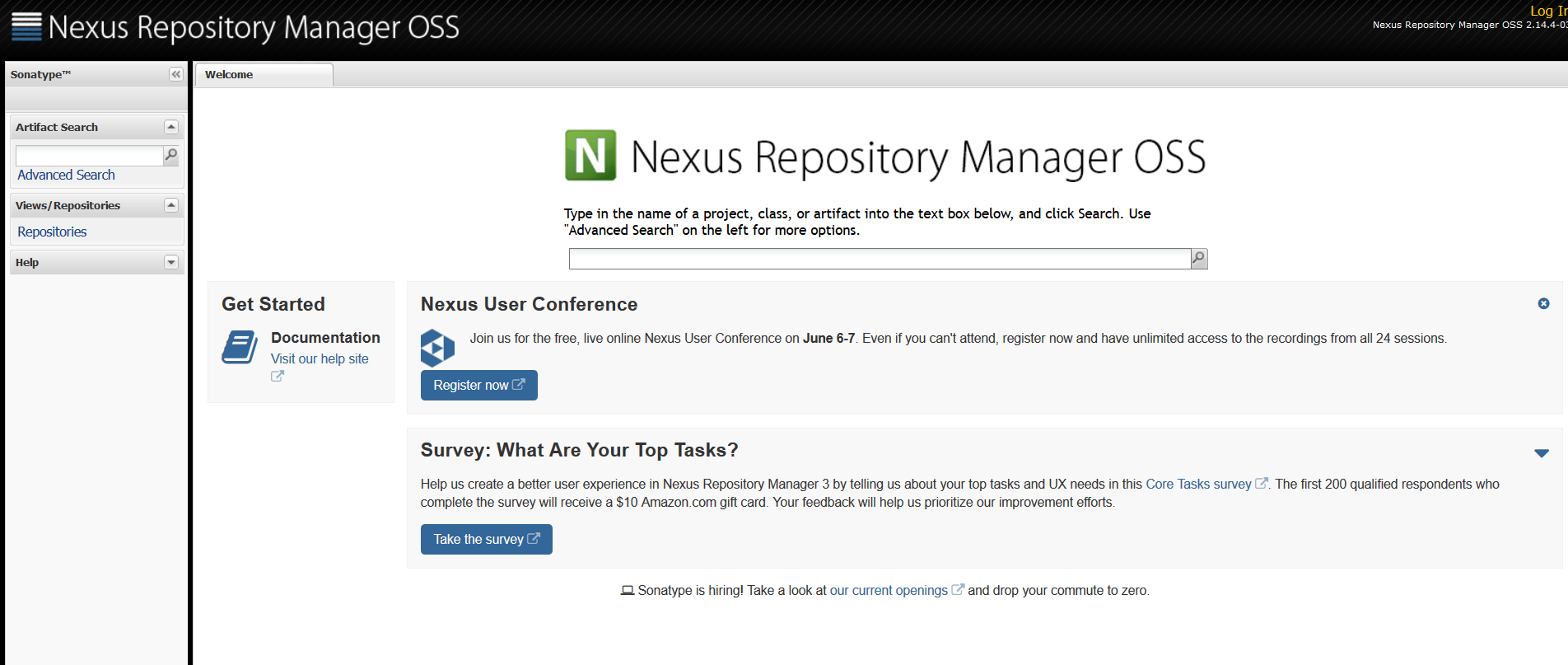Click the Get Started heading

[x=273, y=304]
